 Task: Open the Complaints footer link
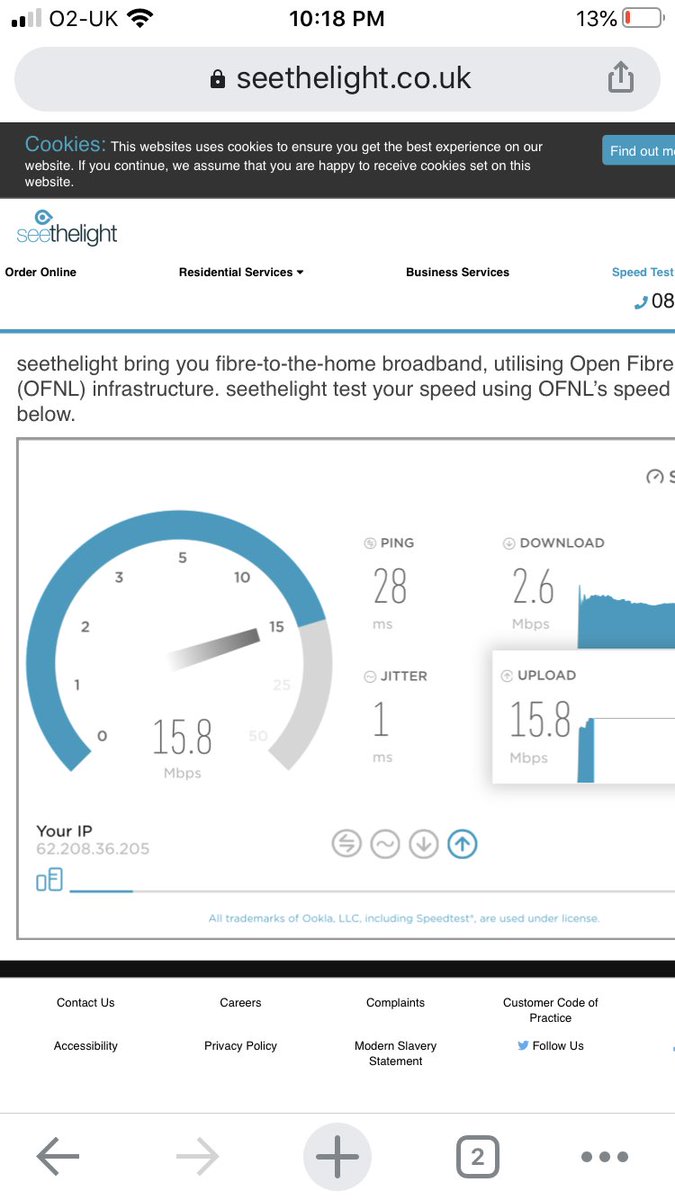tap(396, 1003)
